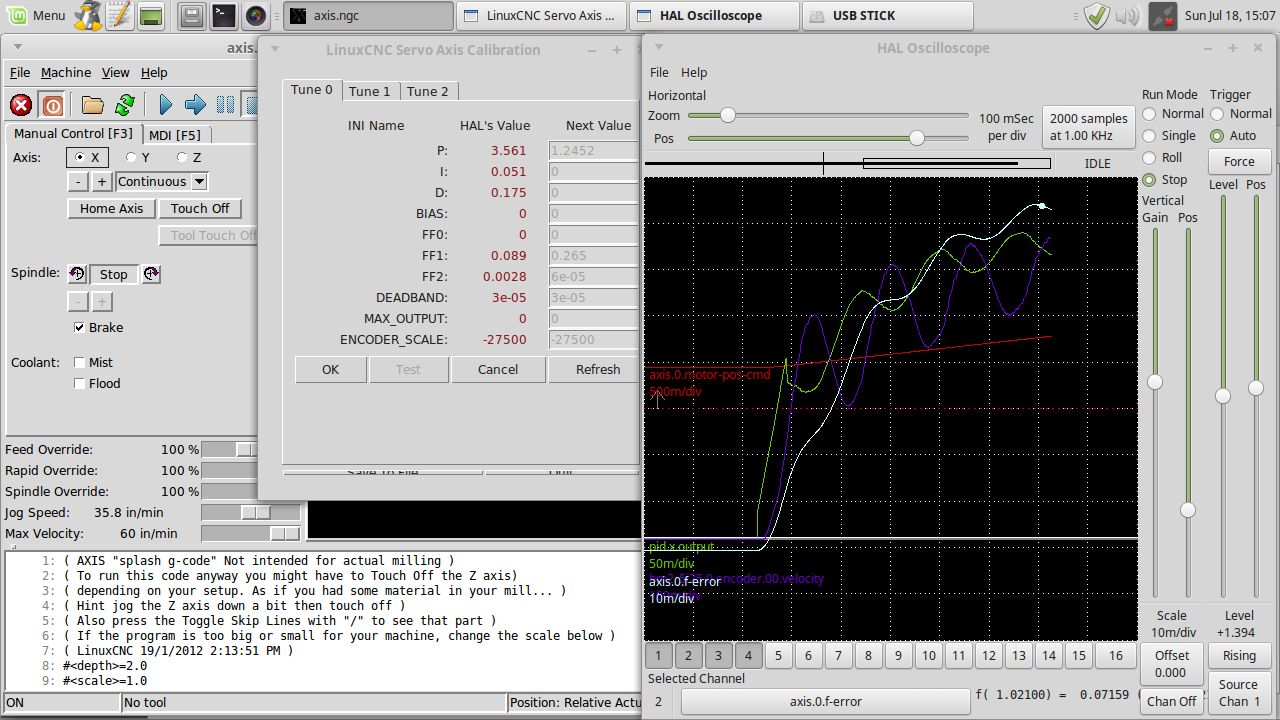1280x720 pixels.
Task: Toggle the spindle Brake checkbox
Action: pos(80,328)
